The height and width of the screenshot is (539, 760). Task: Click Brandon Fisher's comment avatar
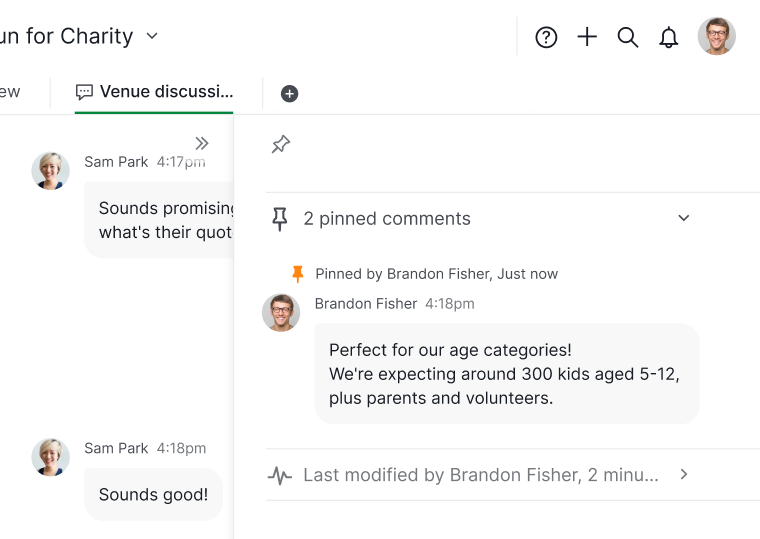tap(281, 313)
